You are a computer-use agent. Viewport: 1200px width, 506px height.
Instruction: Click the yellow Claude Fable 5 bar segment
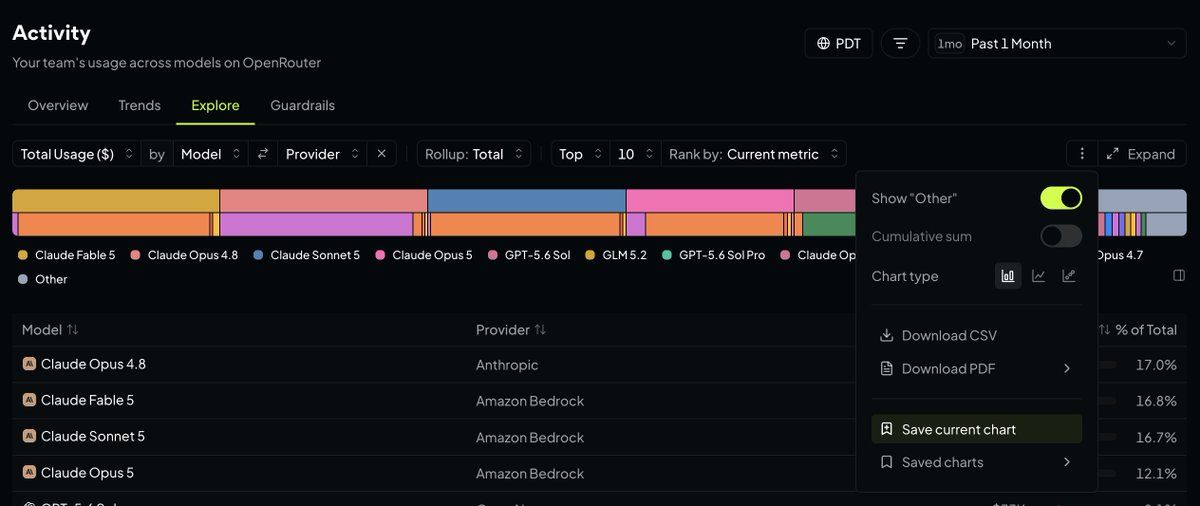[x=115, y=200]
